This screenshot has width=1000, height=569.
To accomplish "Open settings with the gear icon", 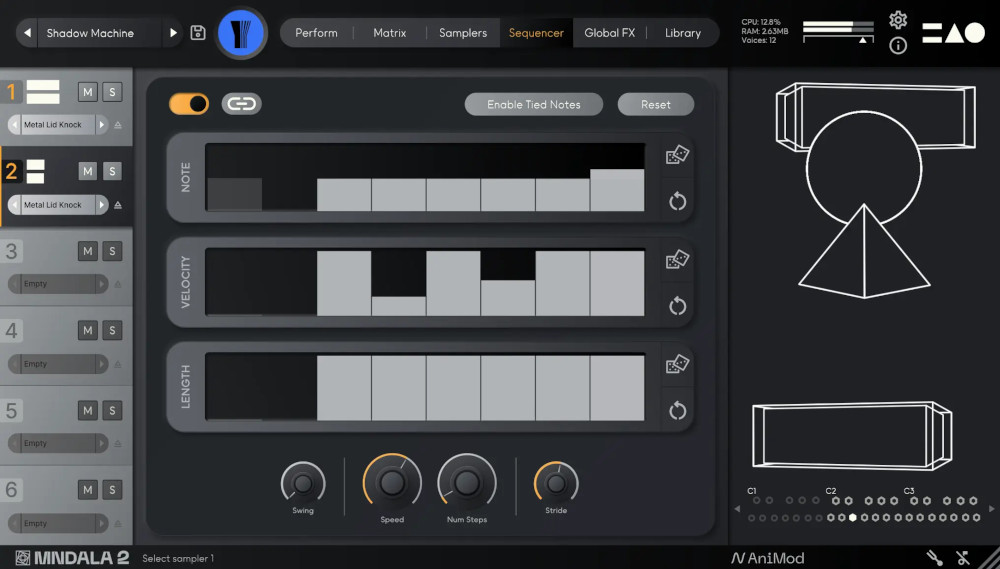I will (x=898, y=20).
